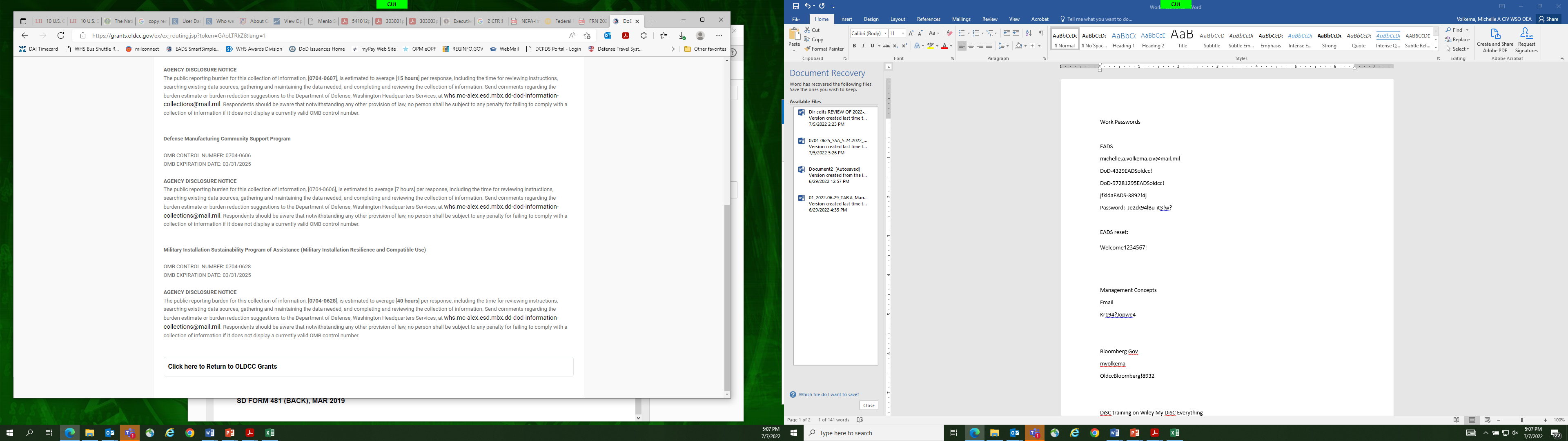Click the yellow text highlight color
Image resolution: width=1568 pixels, height=441 pixels.
[931, 46]
